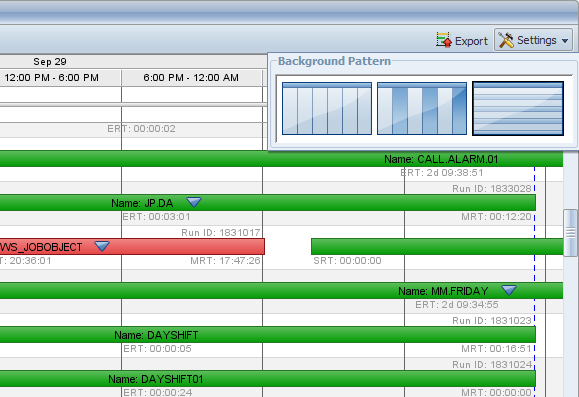Click the 6:00 PM - 12:00 AM column header

(x=191, y=78)
